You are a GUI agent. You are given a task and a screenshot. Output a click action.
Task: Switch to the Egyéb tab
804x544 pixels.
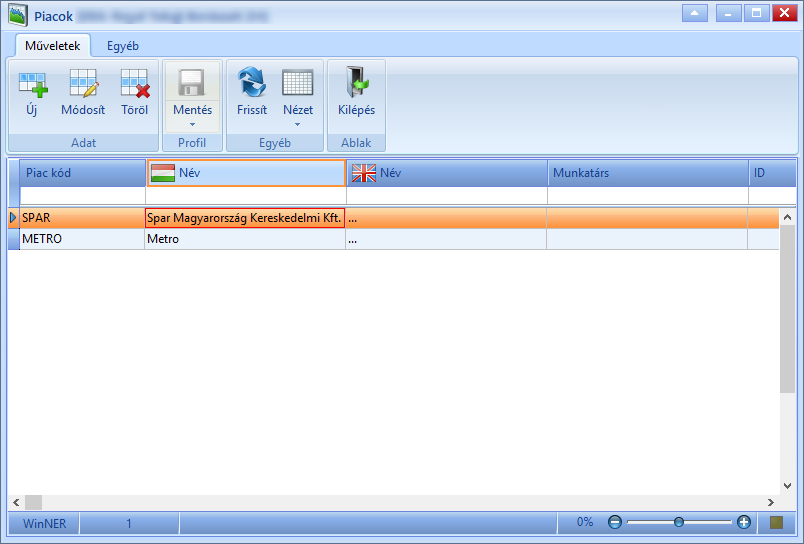click(123, 46)
